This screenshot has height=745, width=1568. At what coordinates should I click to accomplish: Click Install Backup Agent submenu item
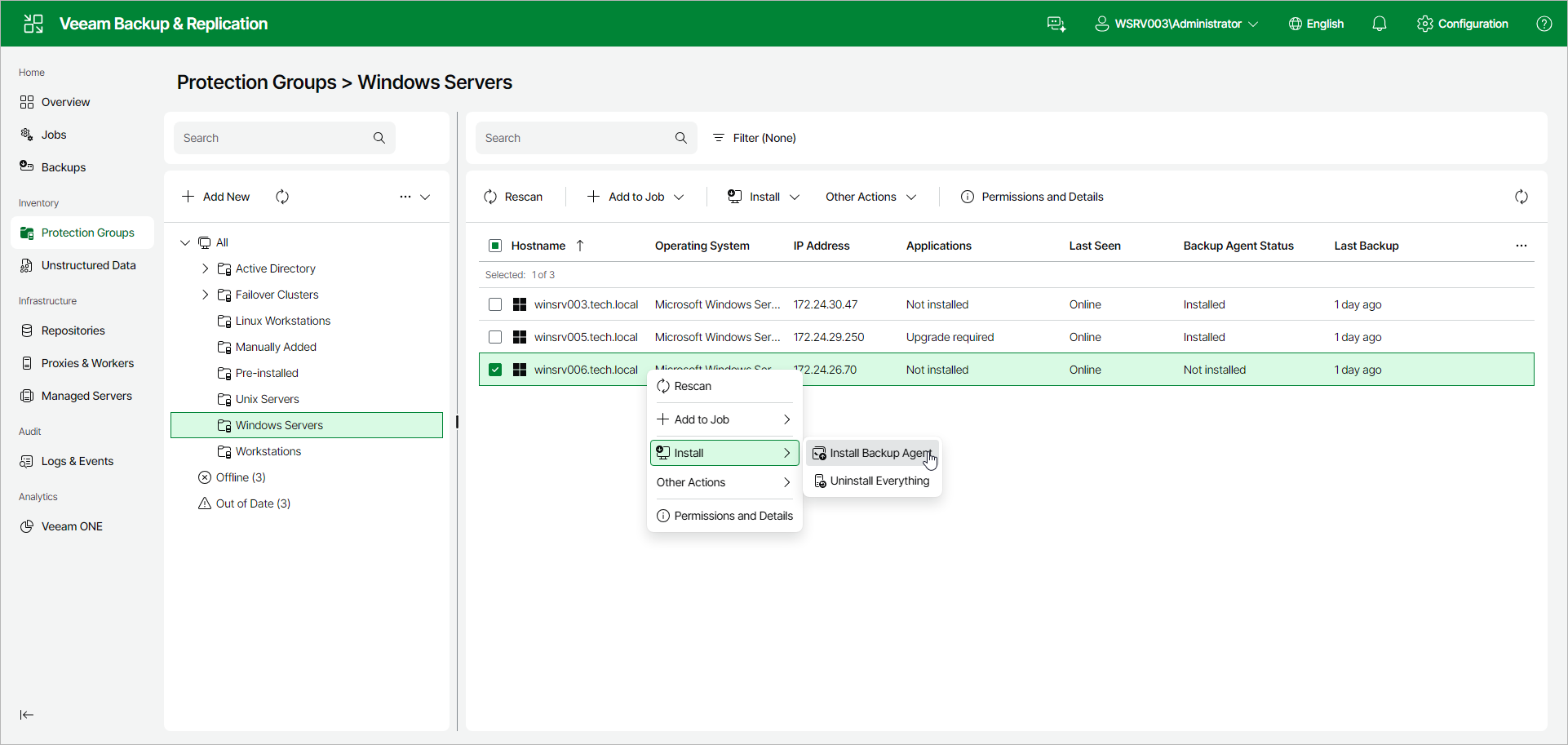pos(872,453)
